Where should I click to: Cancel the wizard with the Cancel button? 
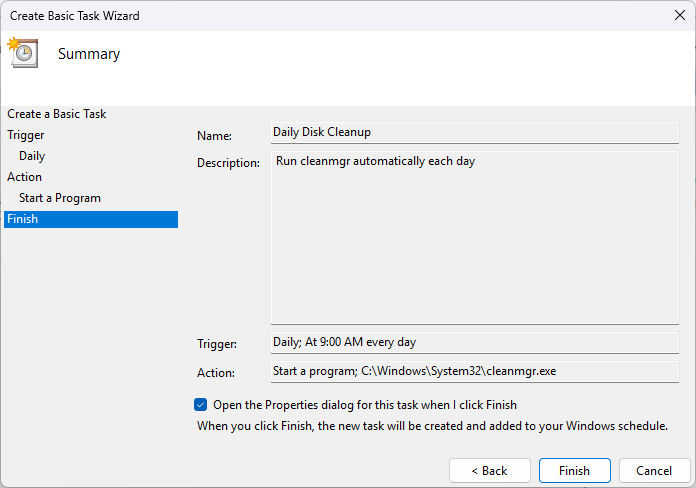click(x=655, y=470)
